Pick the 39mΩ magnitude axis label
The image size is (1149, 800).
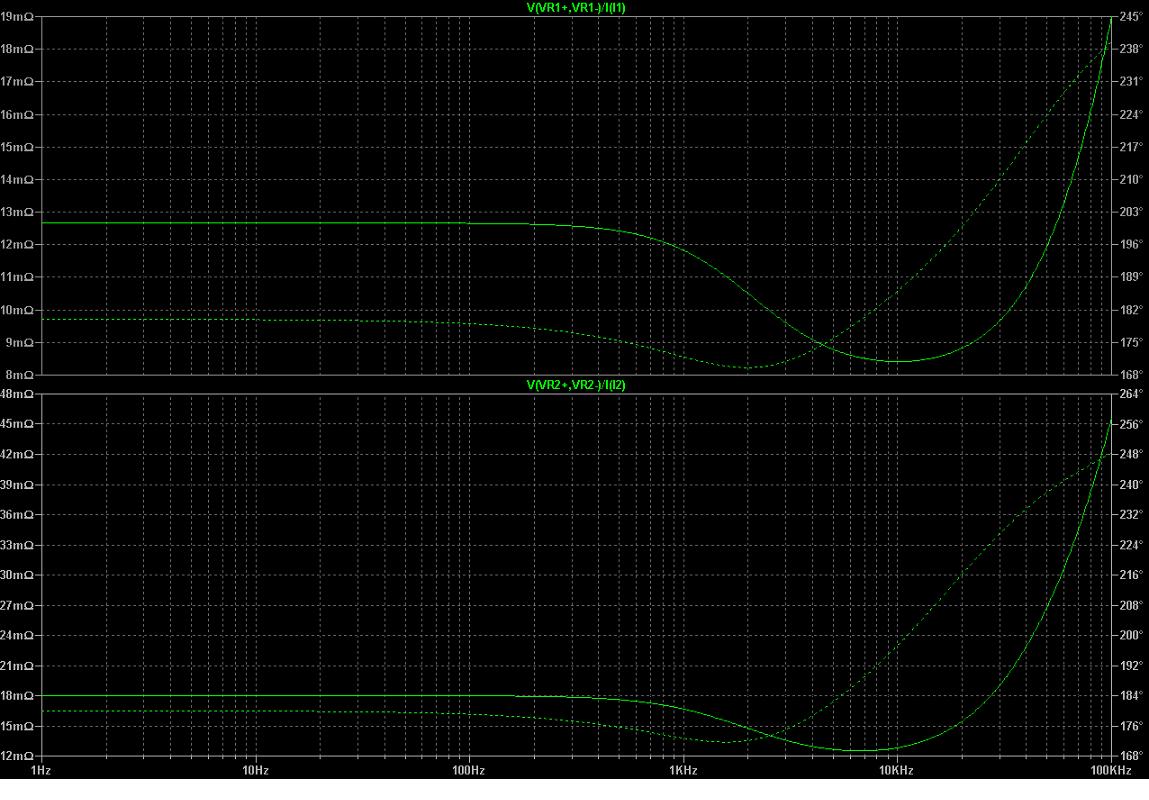(x=17, y=485)
